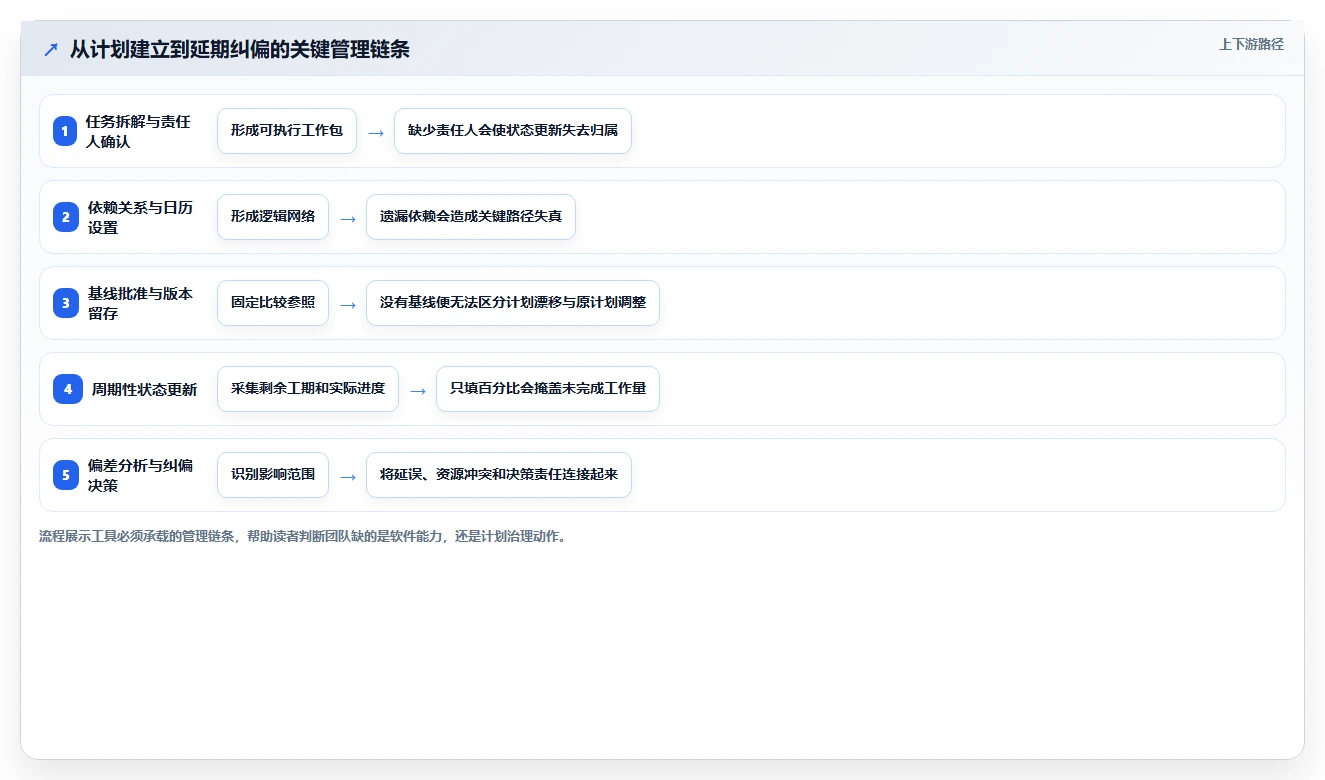The image size is (1325, 780).
Task: Select the step 5 number badge
Action: [65, 475]
